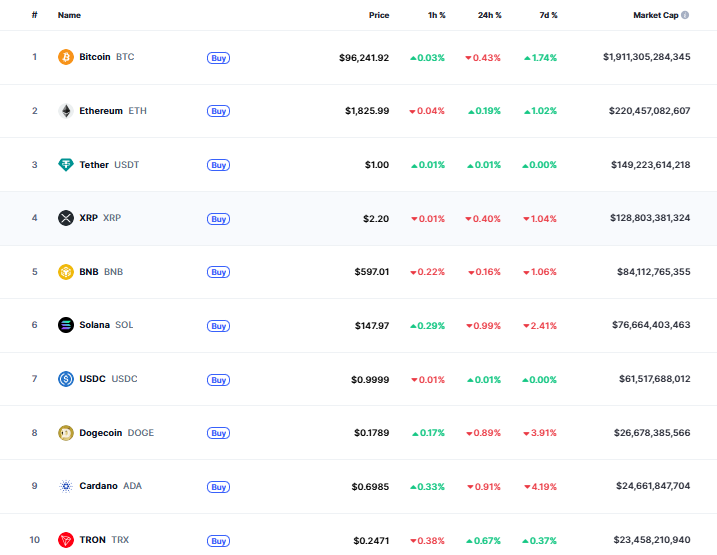Click Ethereum price $1,825.99
This screenshot has height=555, width=717.
[367, 111]
